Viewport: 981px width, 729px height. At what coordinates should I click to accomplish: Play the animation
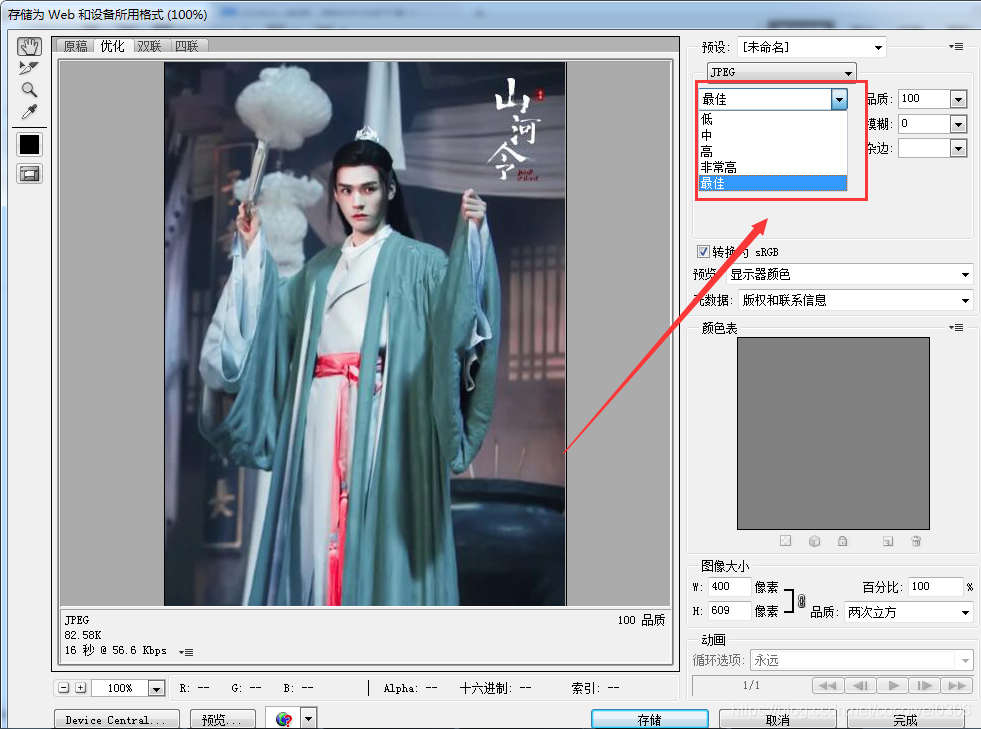[893, 685]
